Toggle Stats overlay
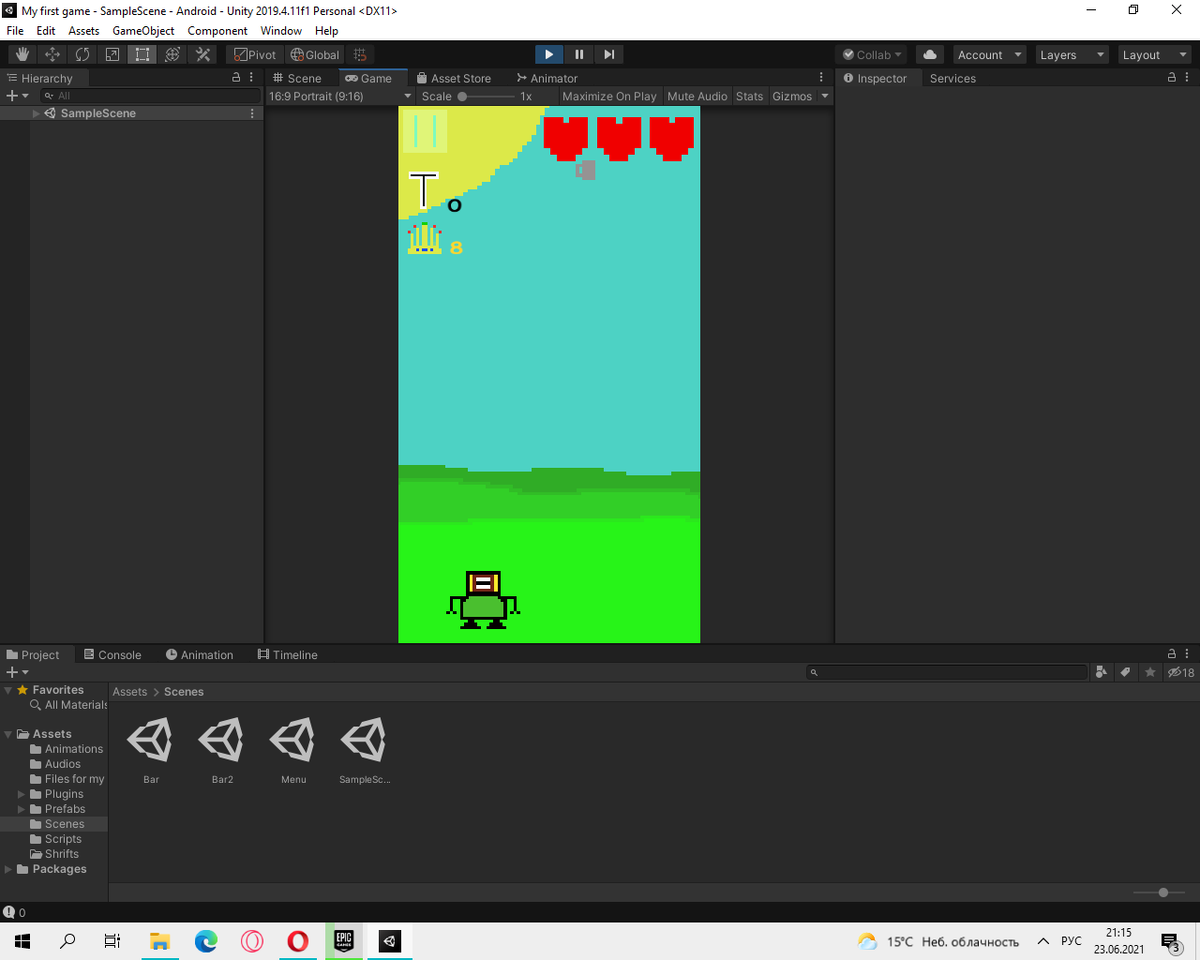The height and width of the screenshot is (960, 1200). coord(749,96)
